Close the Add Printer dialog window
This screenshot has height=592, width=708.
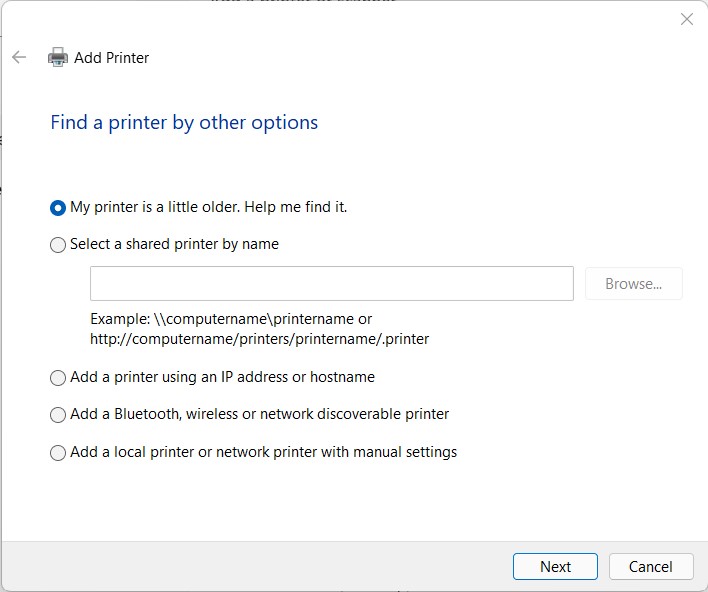[687, 19]
